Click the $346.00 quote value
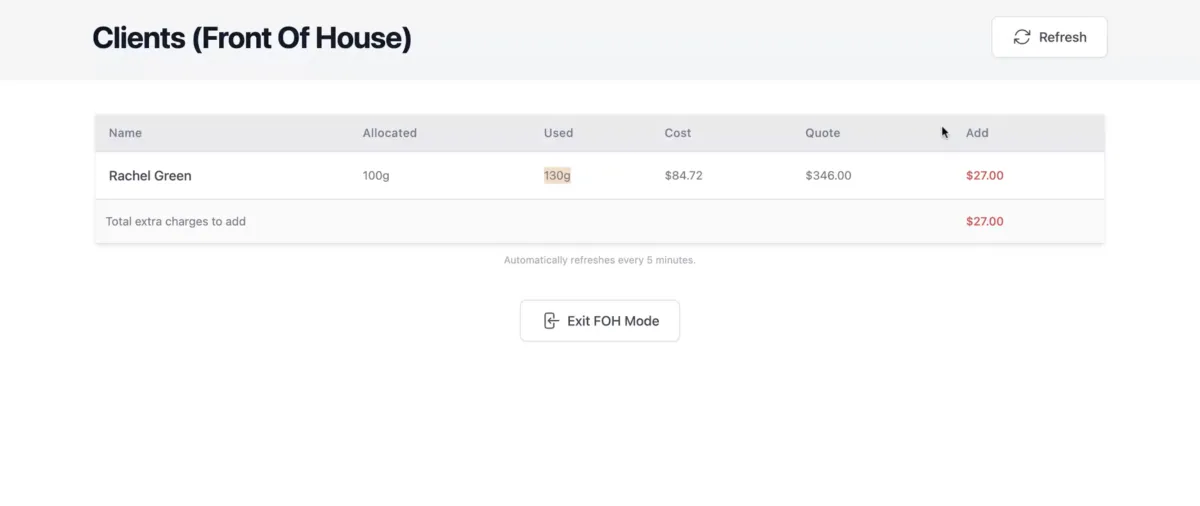Screen dimensions: 1200x506 pyautogui.click(x=828, y=176)
